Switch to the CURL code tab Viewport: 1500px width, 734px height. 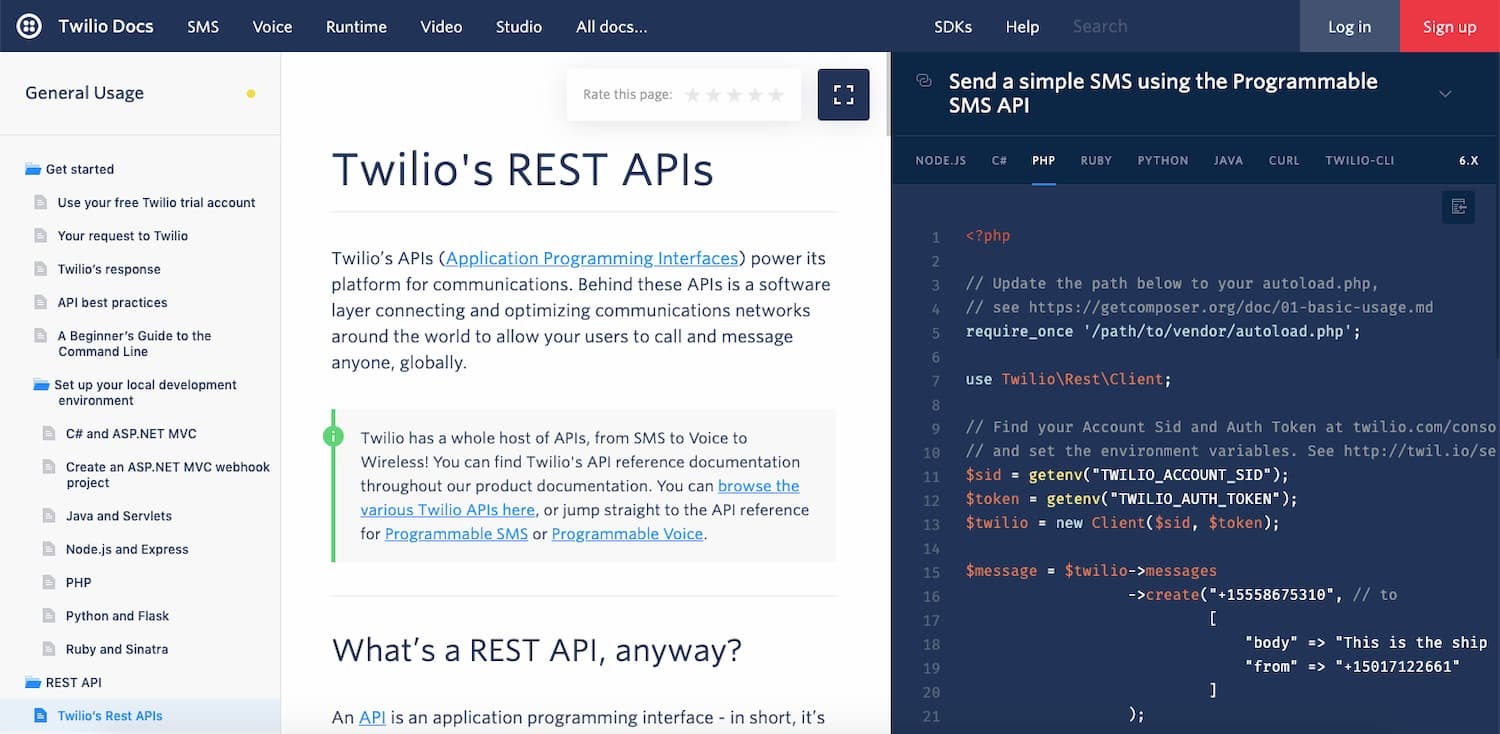coord(1284,160)
